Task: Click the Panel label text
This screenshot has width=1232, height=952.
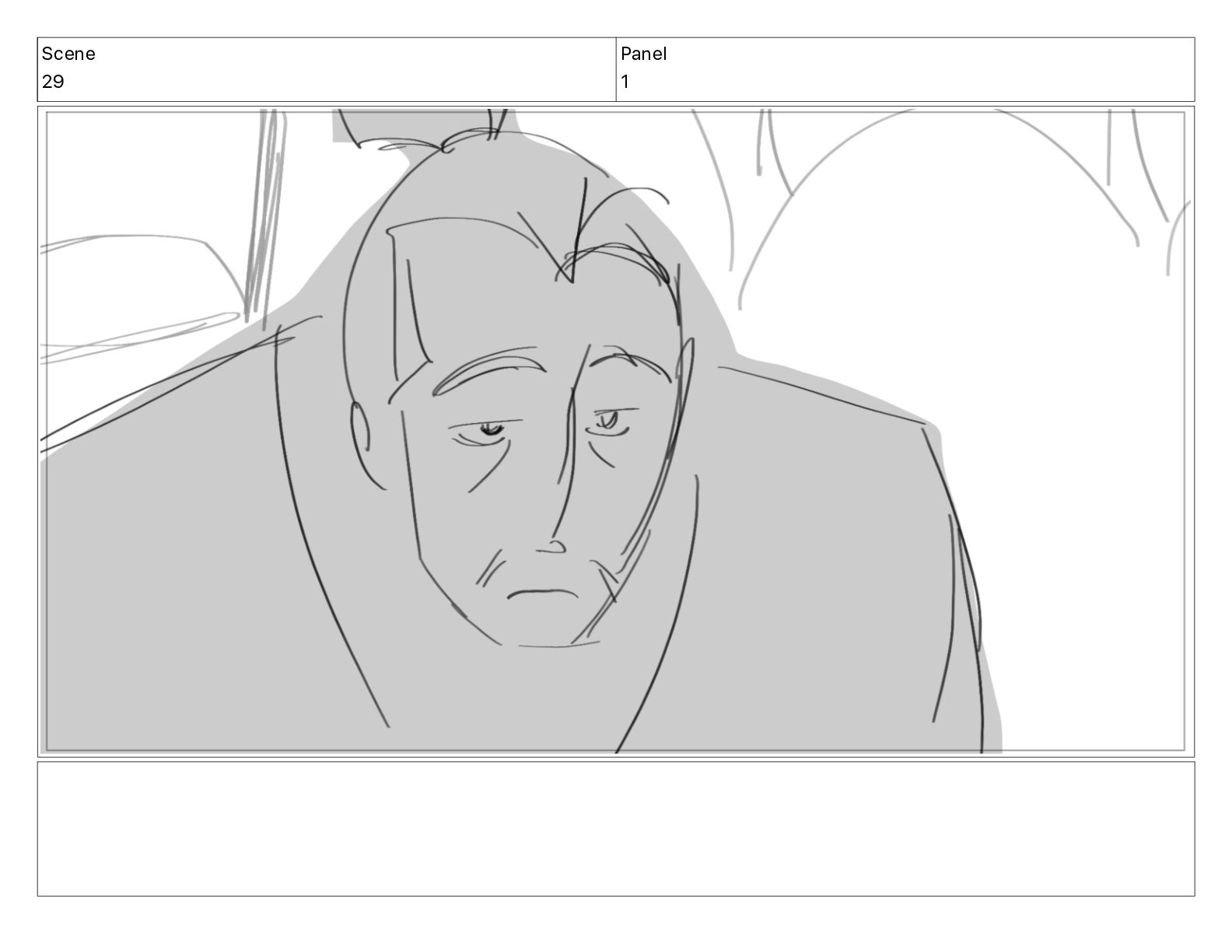Action: coord(643,54)
